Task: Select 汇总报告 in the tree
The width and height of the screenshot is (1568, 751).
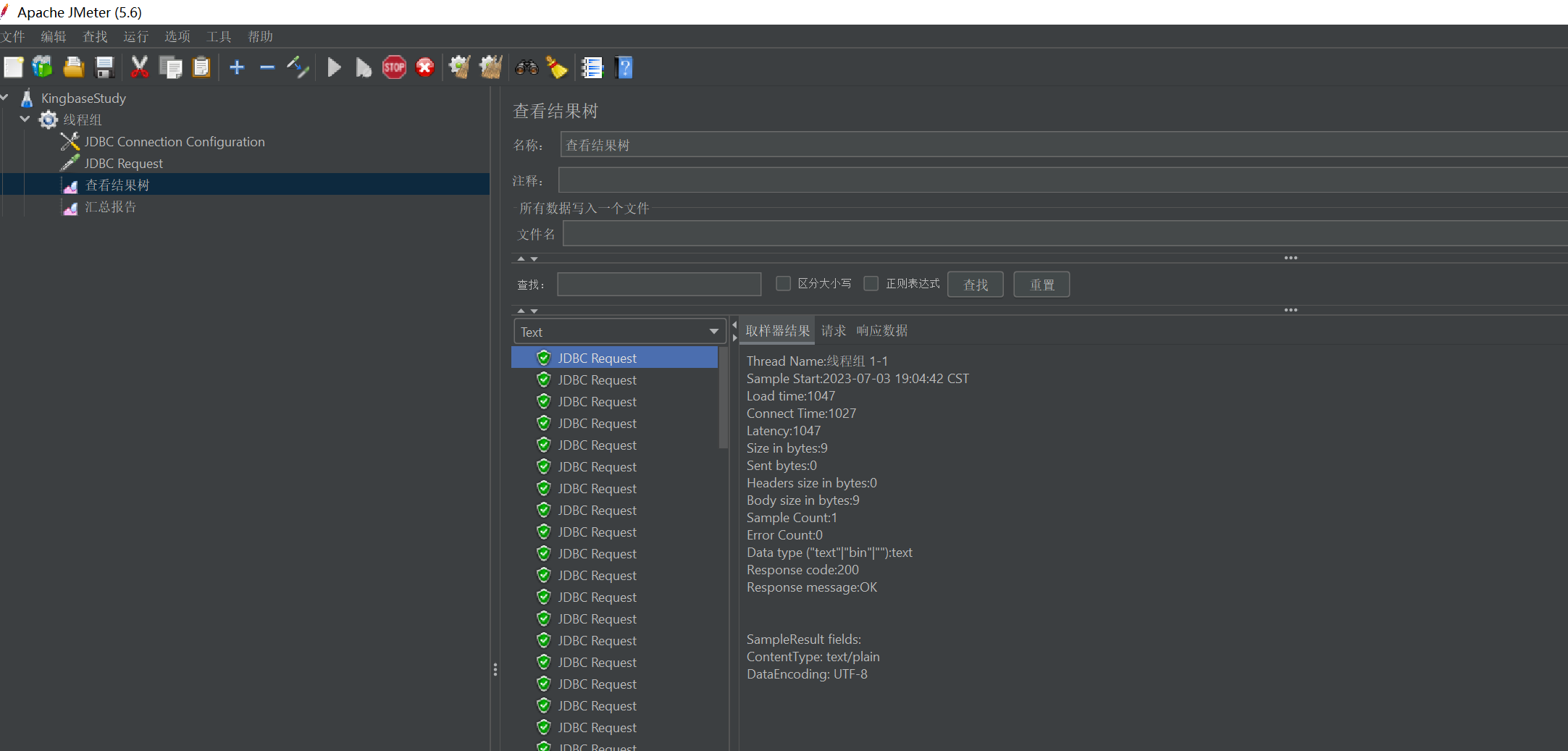Action: 110,206
